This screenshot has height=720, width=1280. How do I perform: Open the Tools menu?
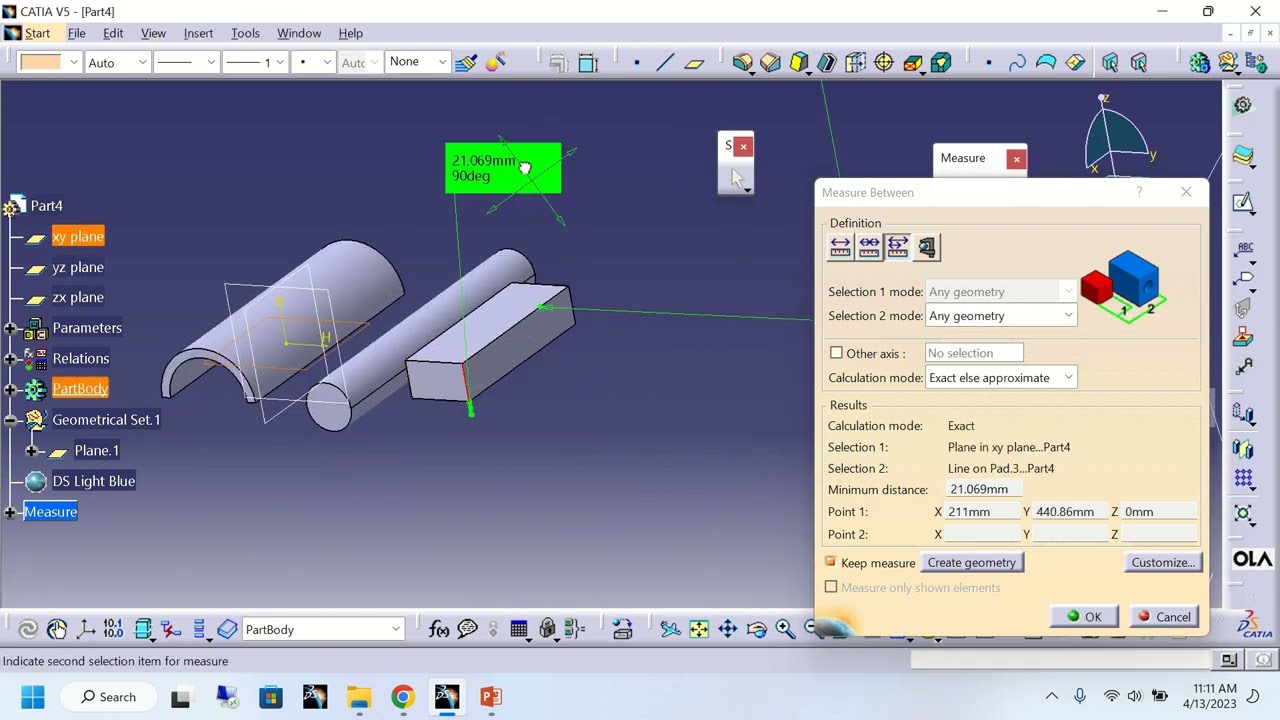click(x=245, y=33)
